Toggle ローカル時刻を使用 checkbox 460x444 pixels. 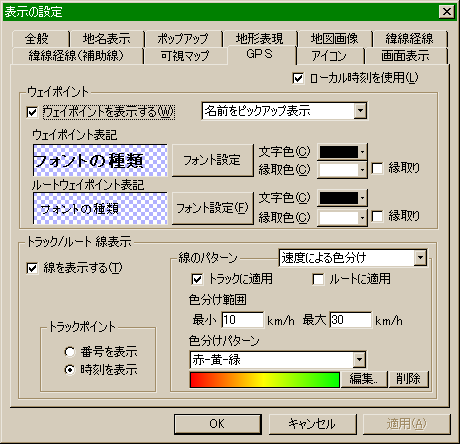point(298,79)
